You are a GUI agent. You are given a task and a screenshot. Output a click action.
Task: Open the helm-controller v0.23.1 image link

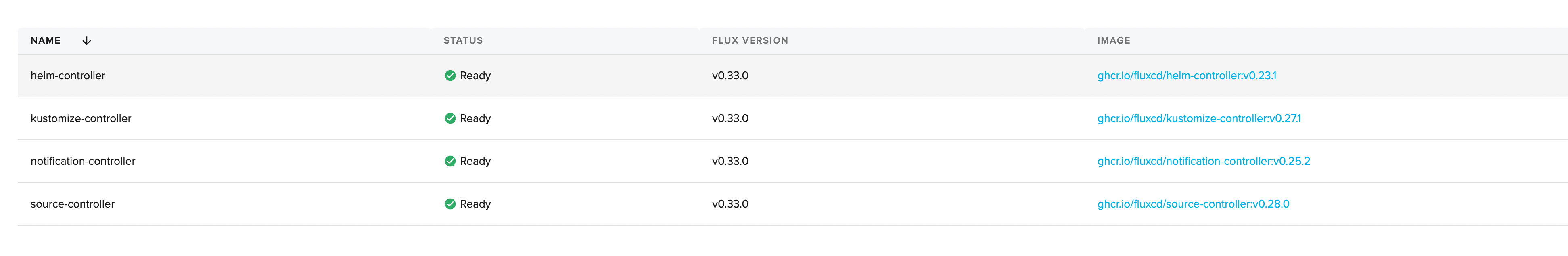pyautogui.click(x=1186, y=76)
